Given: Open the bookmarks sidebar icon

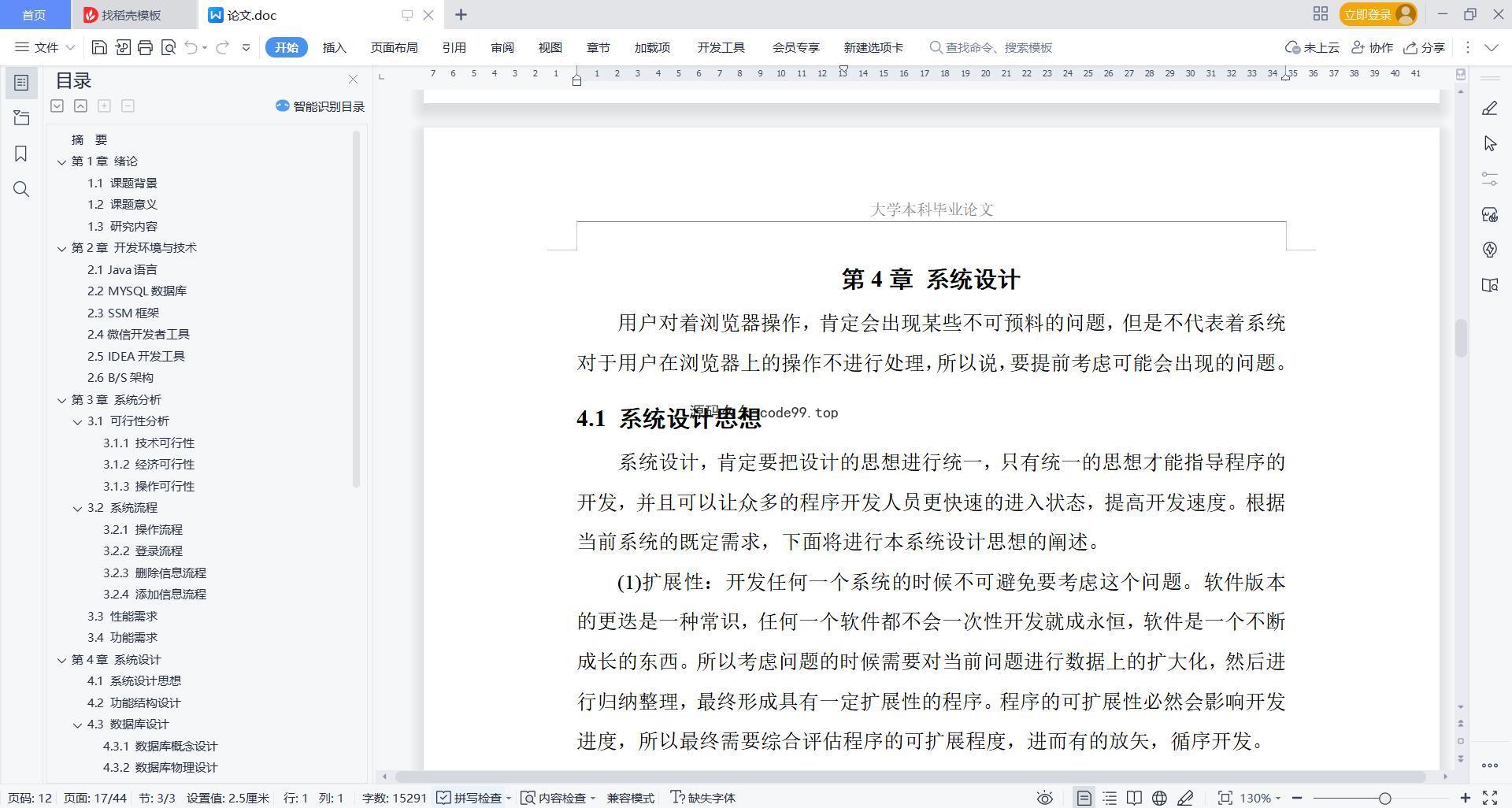Looking at the screenshot, I should 21,154.
